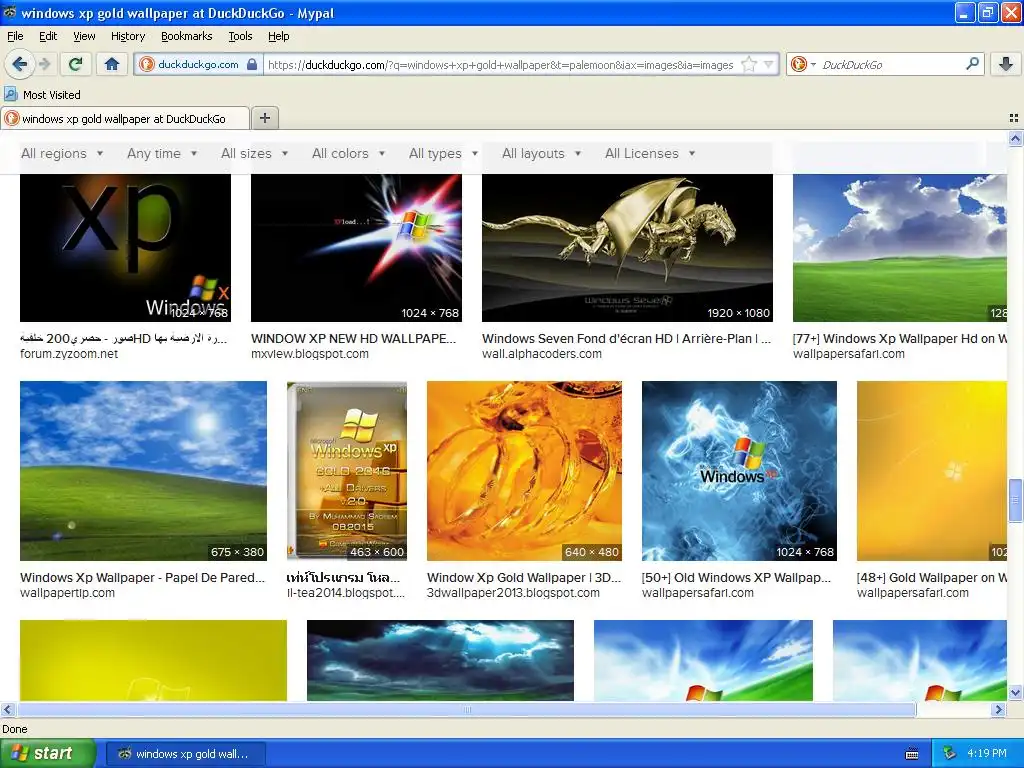Click the DuckDuckGo favicon in address bar
This screenshot has height=768, width=1024.
click(147, 64)
